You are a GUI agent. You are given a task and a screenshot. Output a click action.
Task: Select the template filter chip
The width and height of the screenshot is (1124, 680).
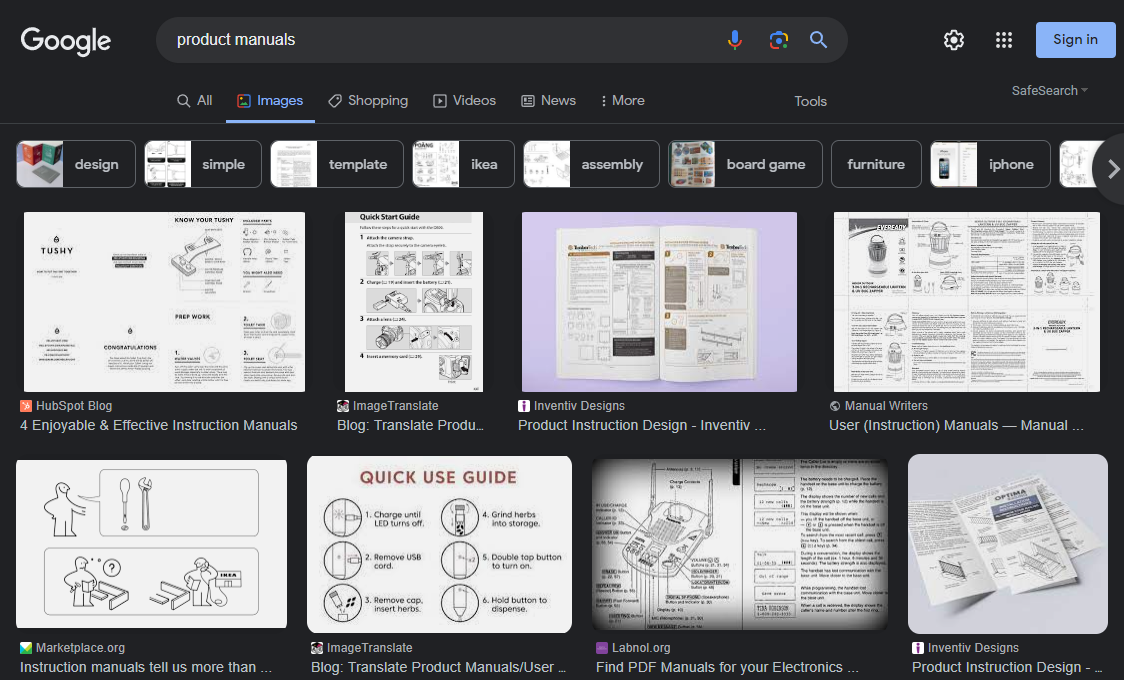tap(337, 164)
